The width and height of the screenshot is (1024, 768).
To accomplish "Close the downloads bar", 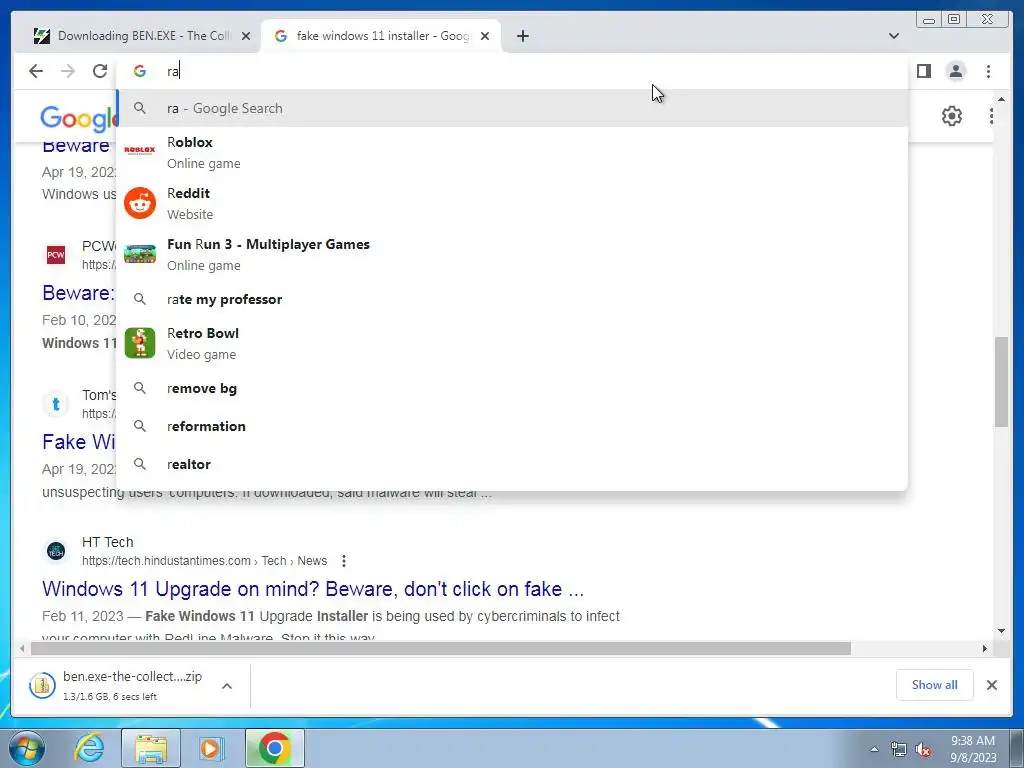I will click(991, 685).
